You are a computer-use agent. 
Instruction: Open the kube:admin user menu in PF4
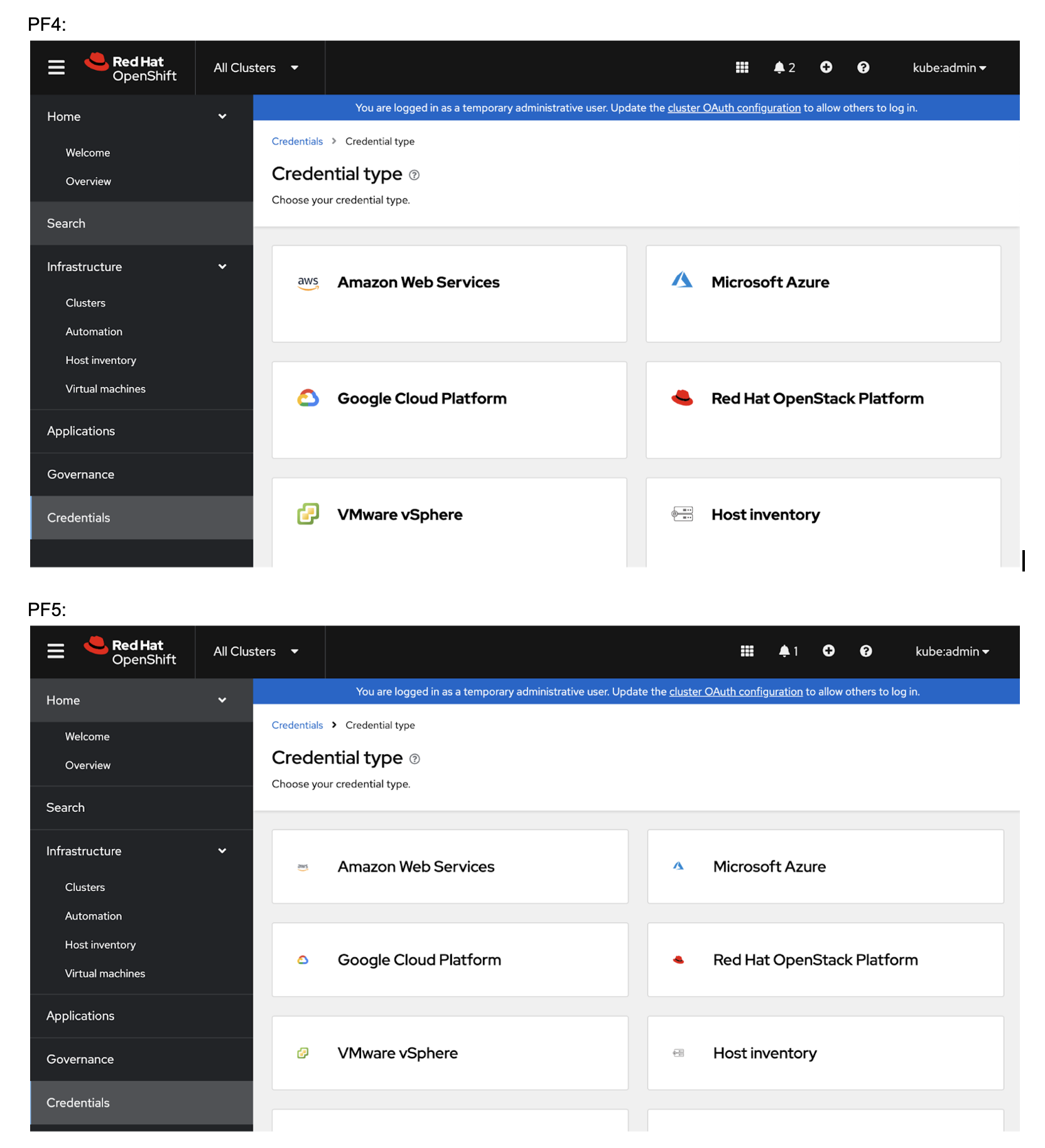tap(950, 68)
